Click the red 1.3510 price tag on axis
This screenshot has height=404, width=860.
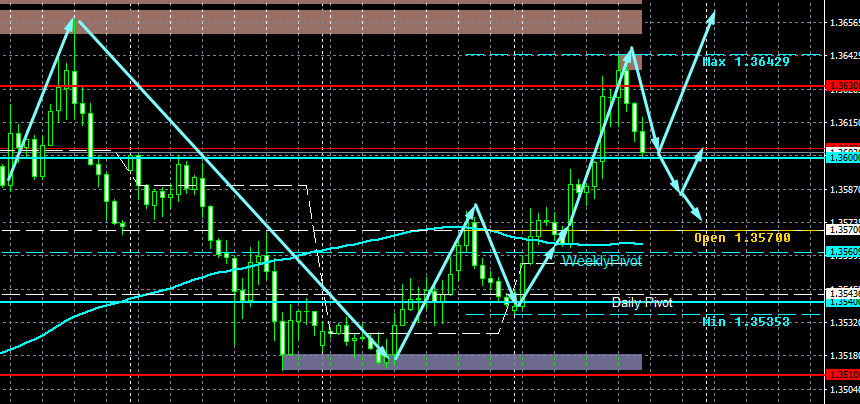[x=843, y=375]
